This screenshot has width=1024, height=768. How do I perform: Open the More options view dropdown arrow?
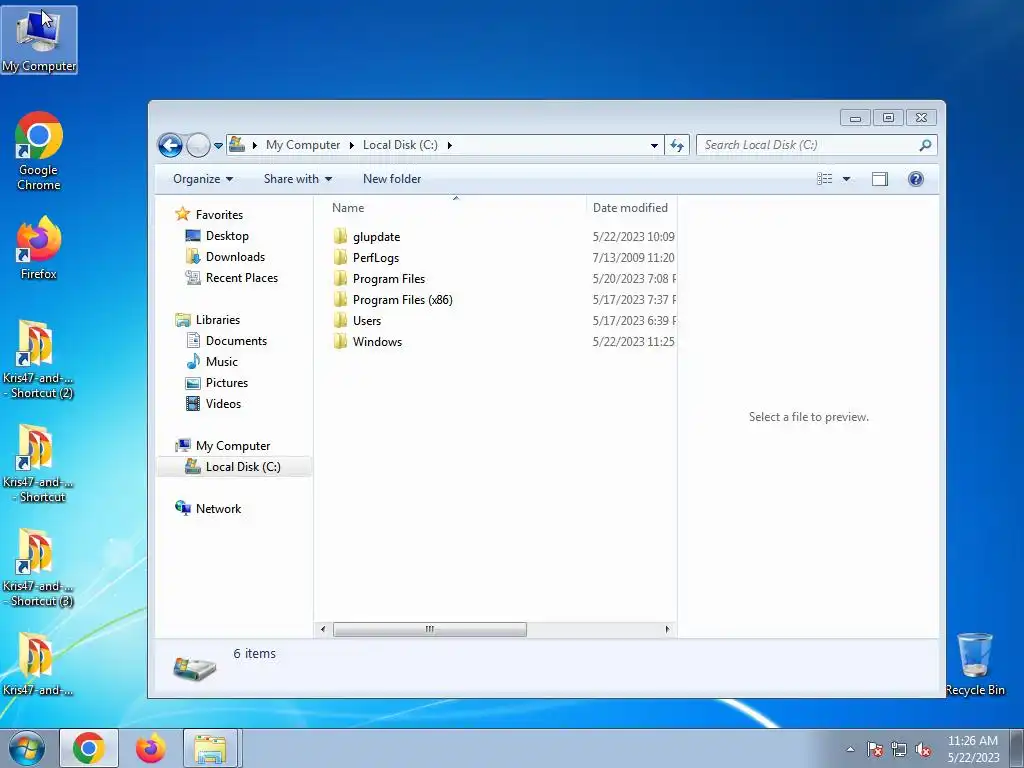pyautogui.click(x=846, y=179)
